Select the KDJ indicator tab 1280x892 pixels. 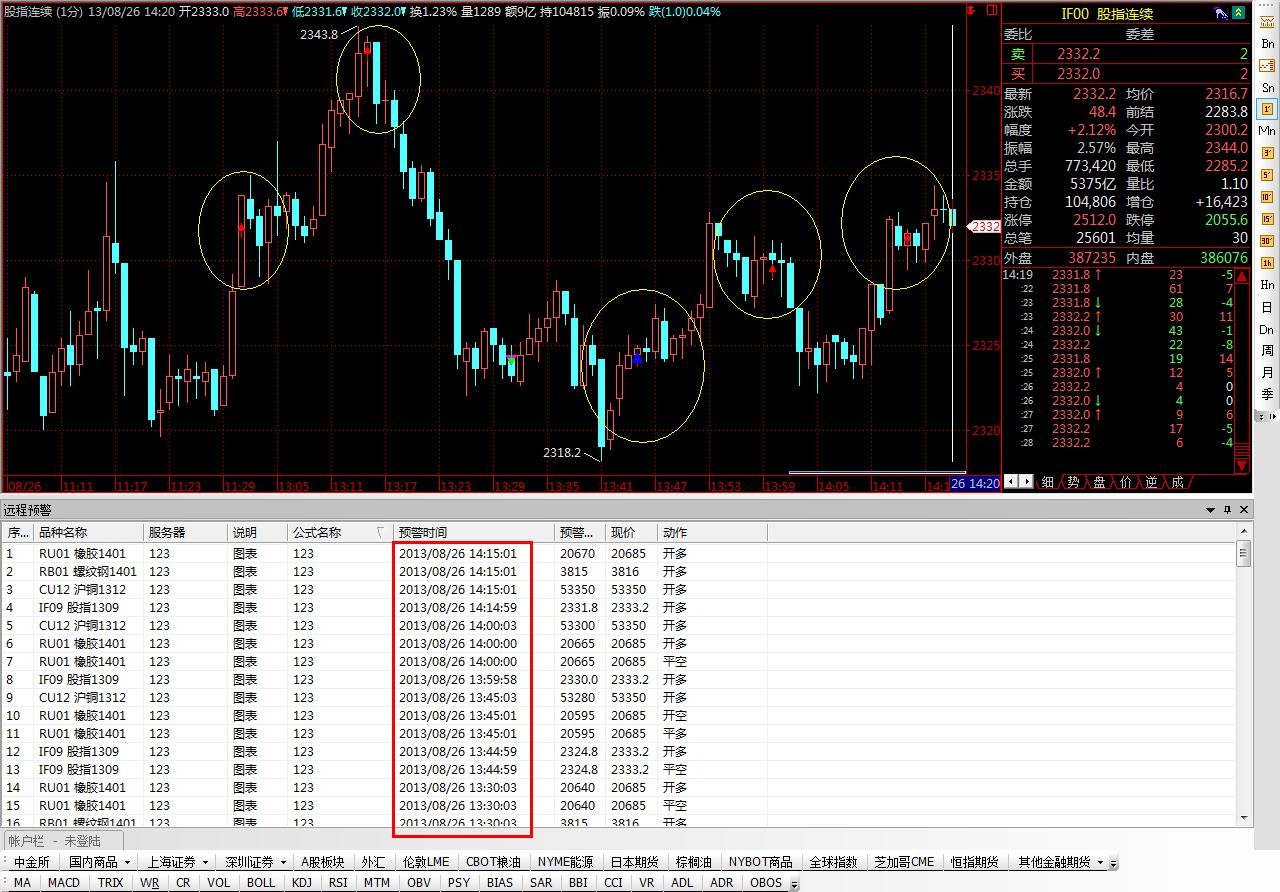(x=301, y=883)
